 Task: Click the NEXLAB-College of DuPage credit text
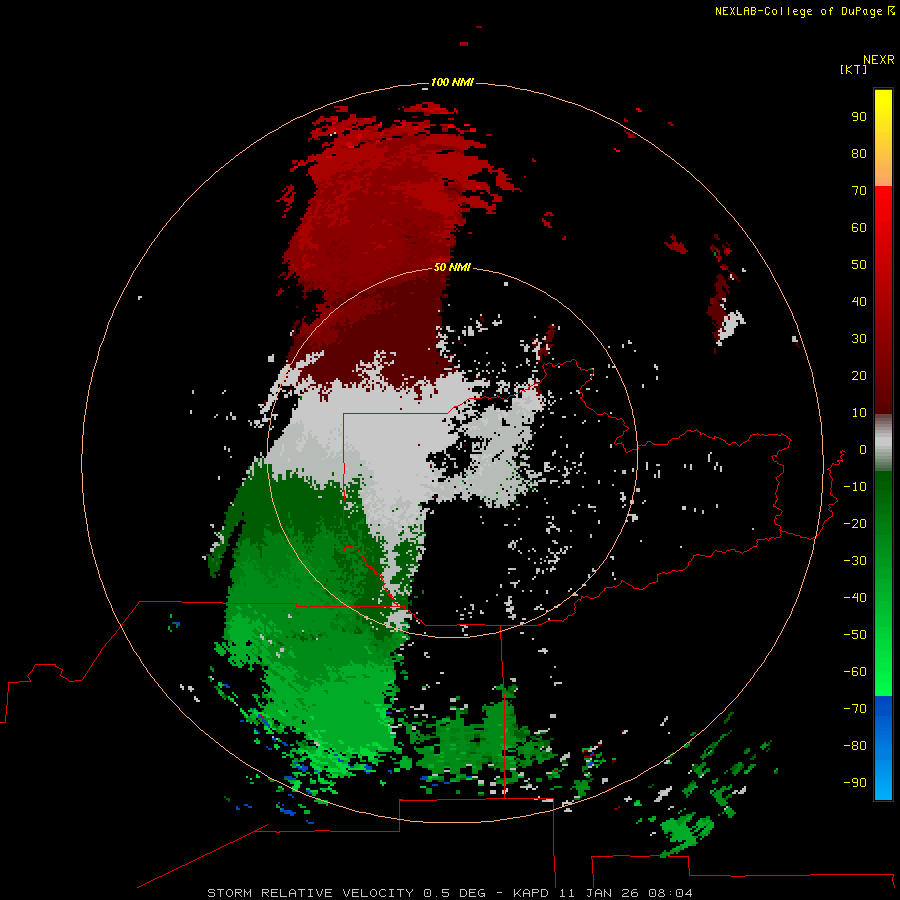804,11
